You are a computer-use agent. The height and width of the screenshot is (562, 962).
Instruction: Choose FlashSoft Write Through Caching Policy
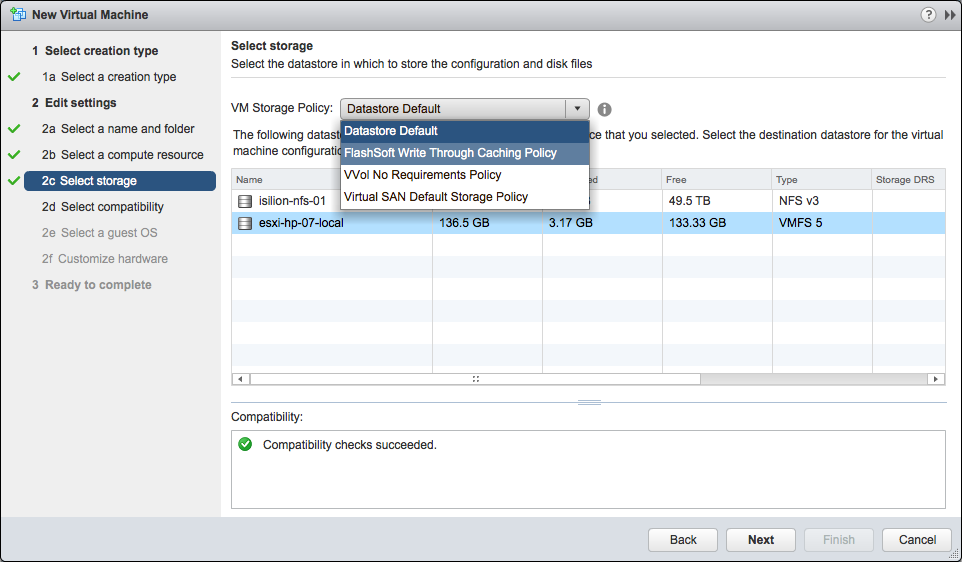click(450, 153)
